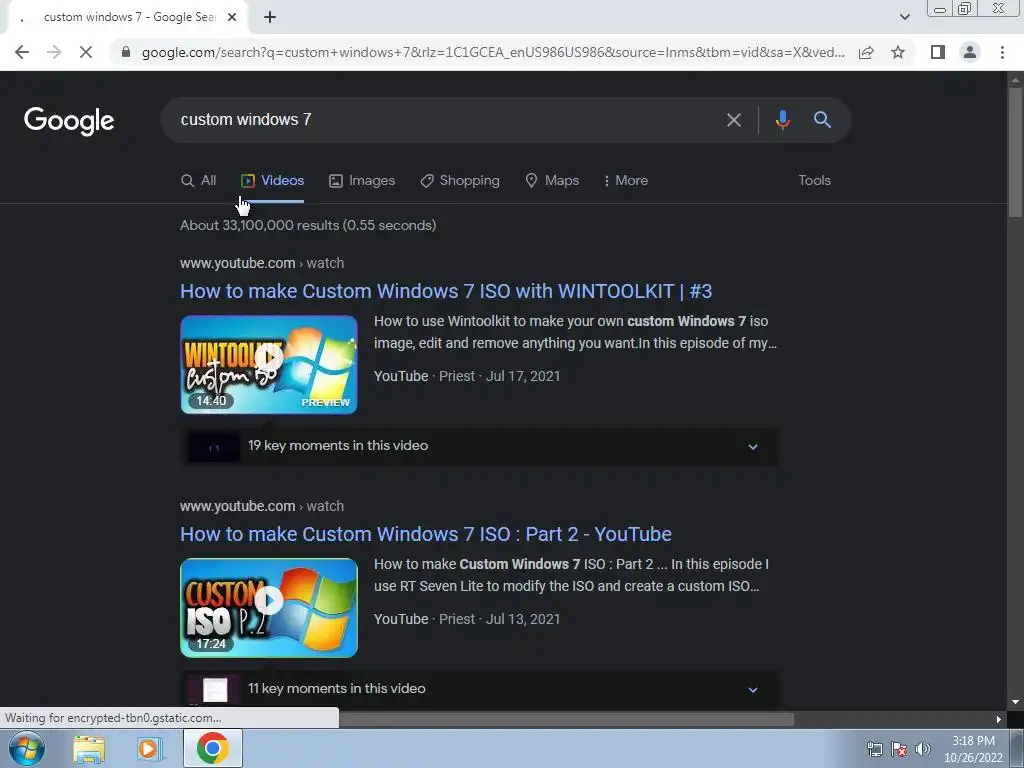Start voice search with microphone icon

tap(782, 120)
